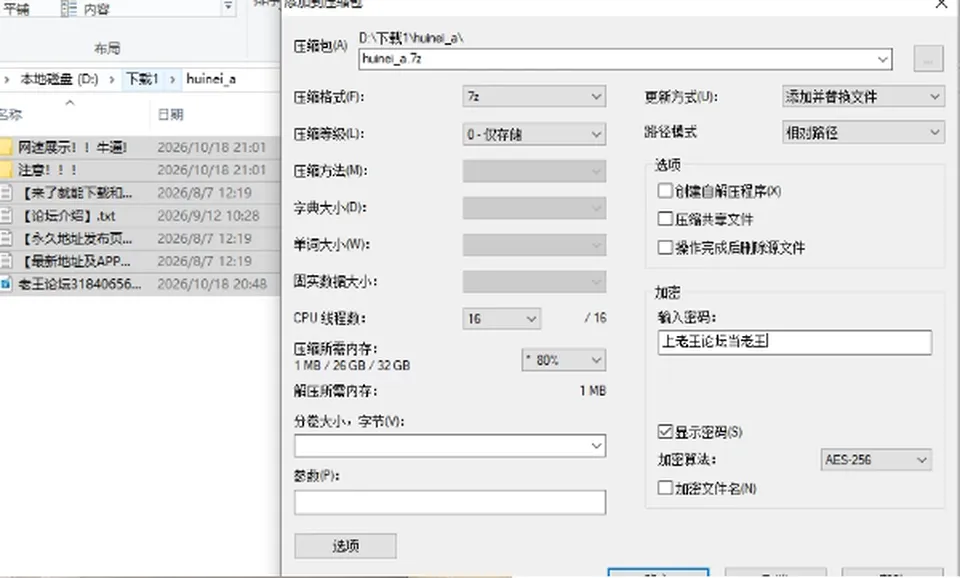Expand the archive name huinei_a.7z dropdown arrow
The image size is (960, 578).
tap(882, 59)
